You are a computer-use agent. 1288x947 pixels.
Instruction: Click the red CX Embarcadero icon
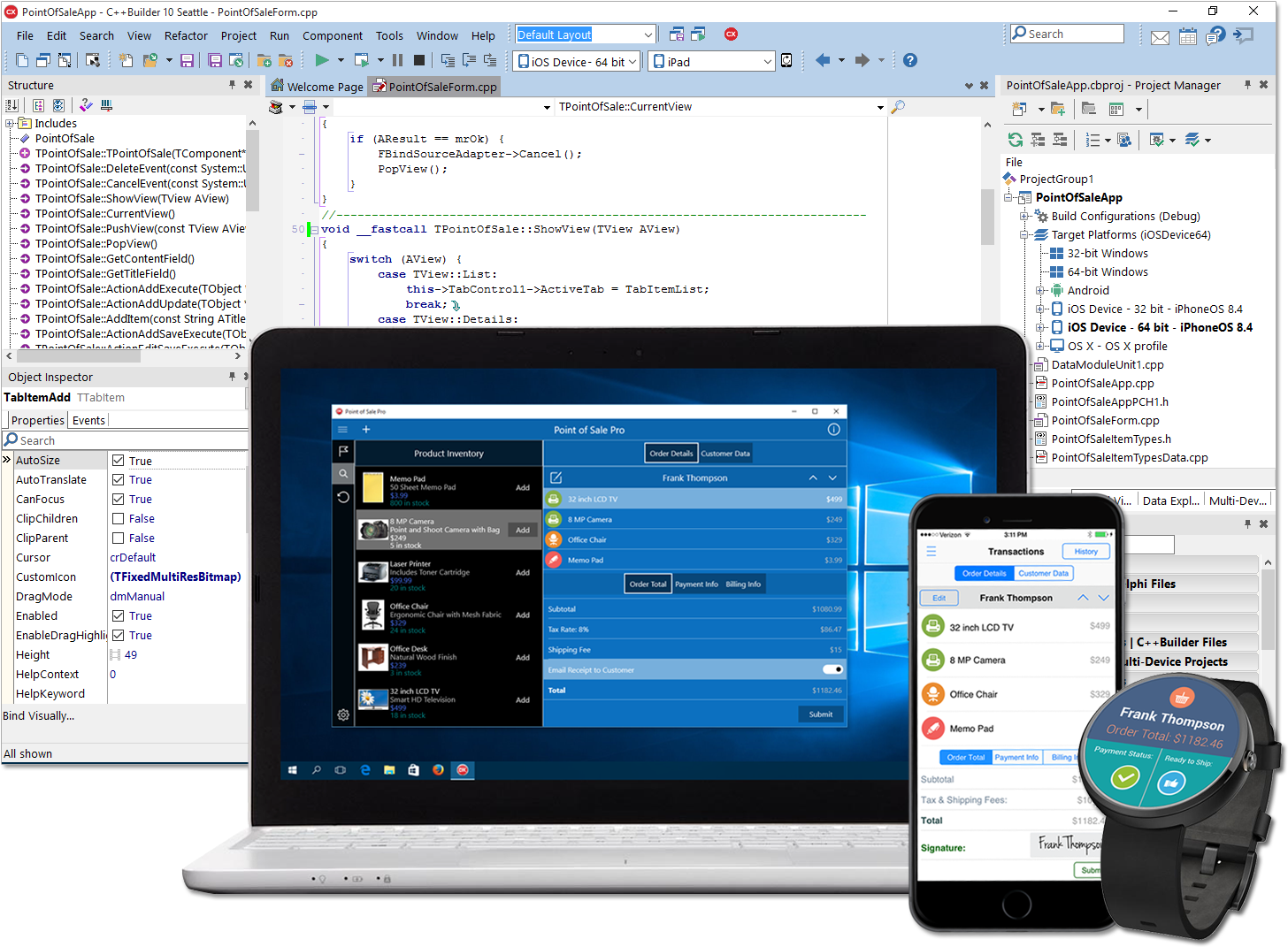click(x=731, y=34)
